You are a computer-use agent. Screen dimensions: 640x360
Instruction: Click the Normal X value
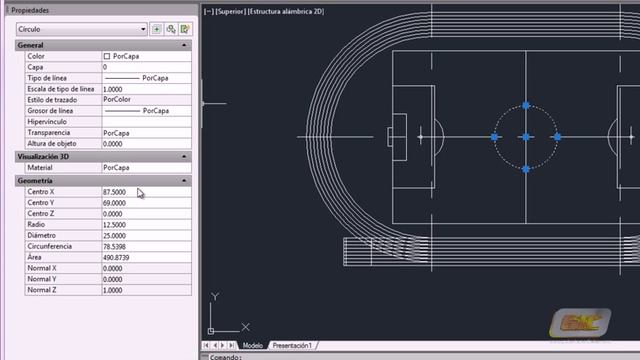[x=146, y=269]
